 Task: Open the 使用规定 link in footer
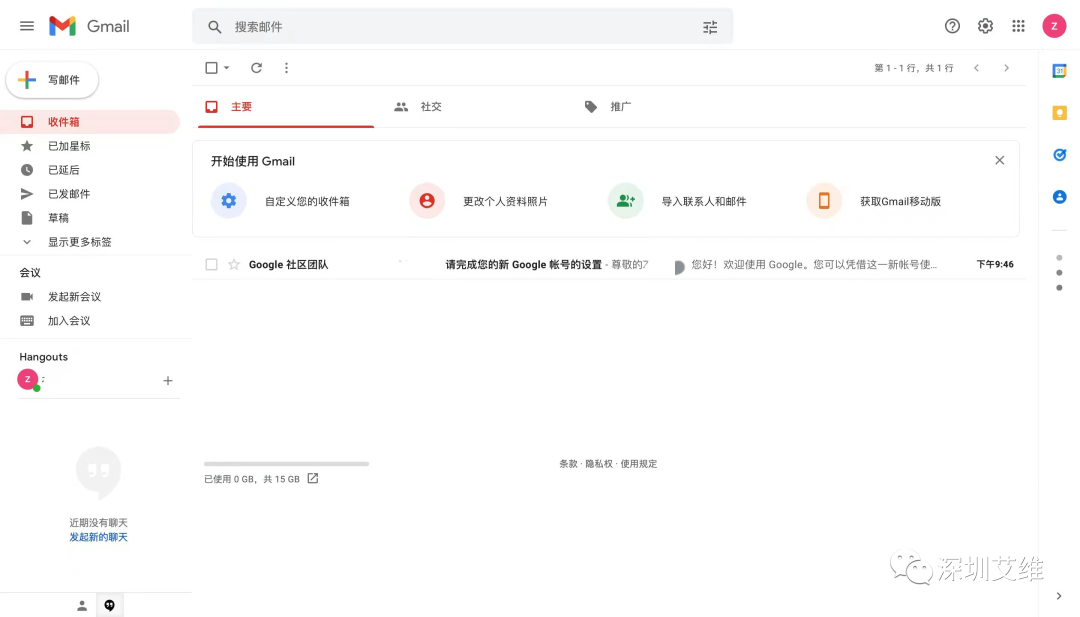pyautogui.click(x=638, y=463)
